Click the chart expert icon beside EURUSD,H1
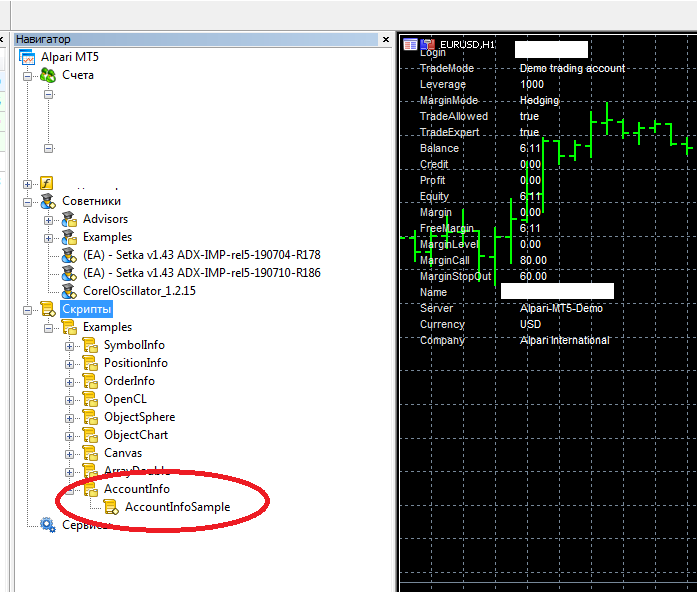The width and height of the screenshot is (697, 592). coord(428,44)
